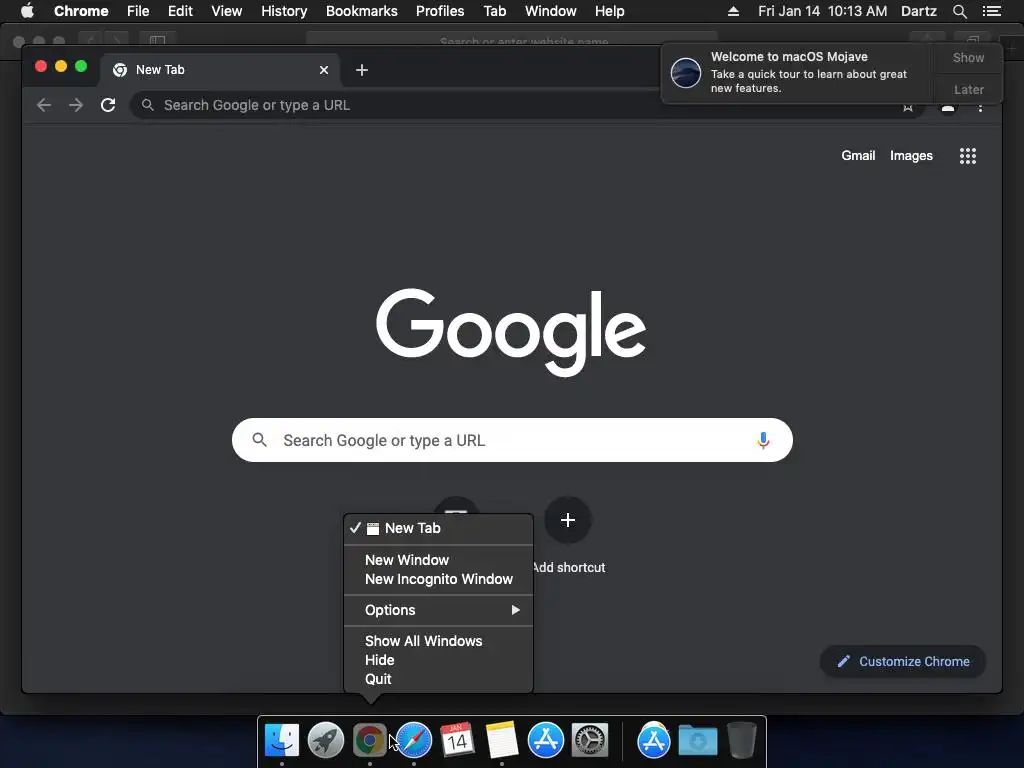Go forward with Chrome forward arrow
Image resolution: width=1024 pixels, height=768 pixels.
click(x=76, y=105)
